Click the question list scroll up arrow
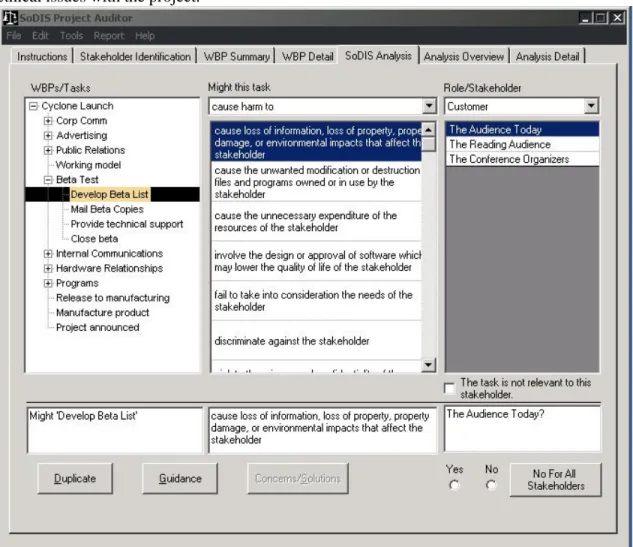 (428, 130)
